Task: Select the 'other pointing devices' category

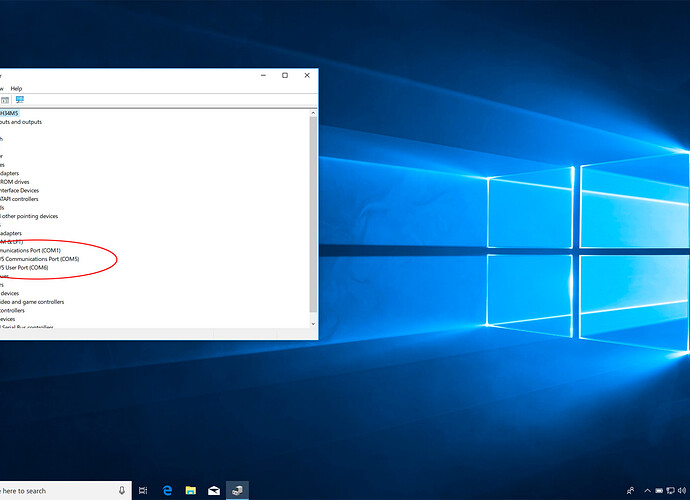Action: point(29,216)
